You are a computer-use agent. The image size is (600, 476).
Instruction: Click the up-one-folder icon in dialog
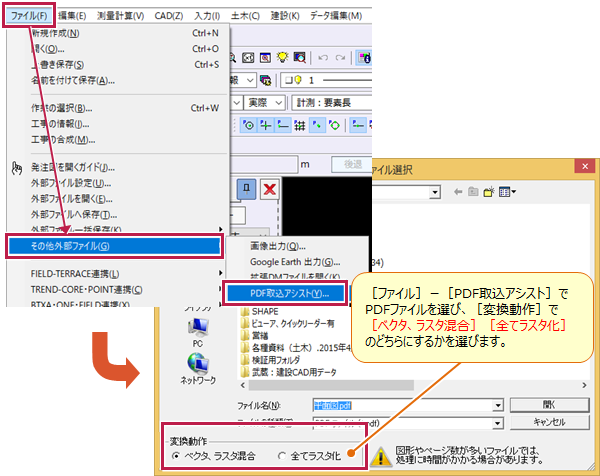click(x=473, y=192)
